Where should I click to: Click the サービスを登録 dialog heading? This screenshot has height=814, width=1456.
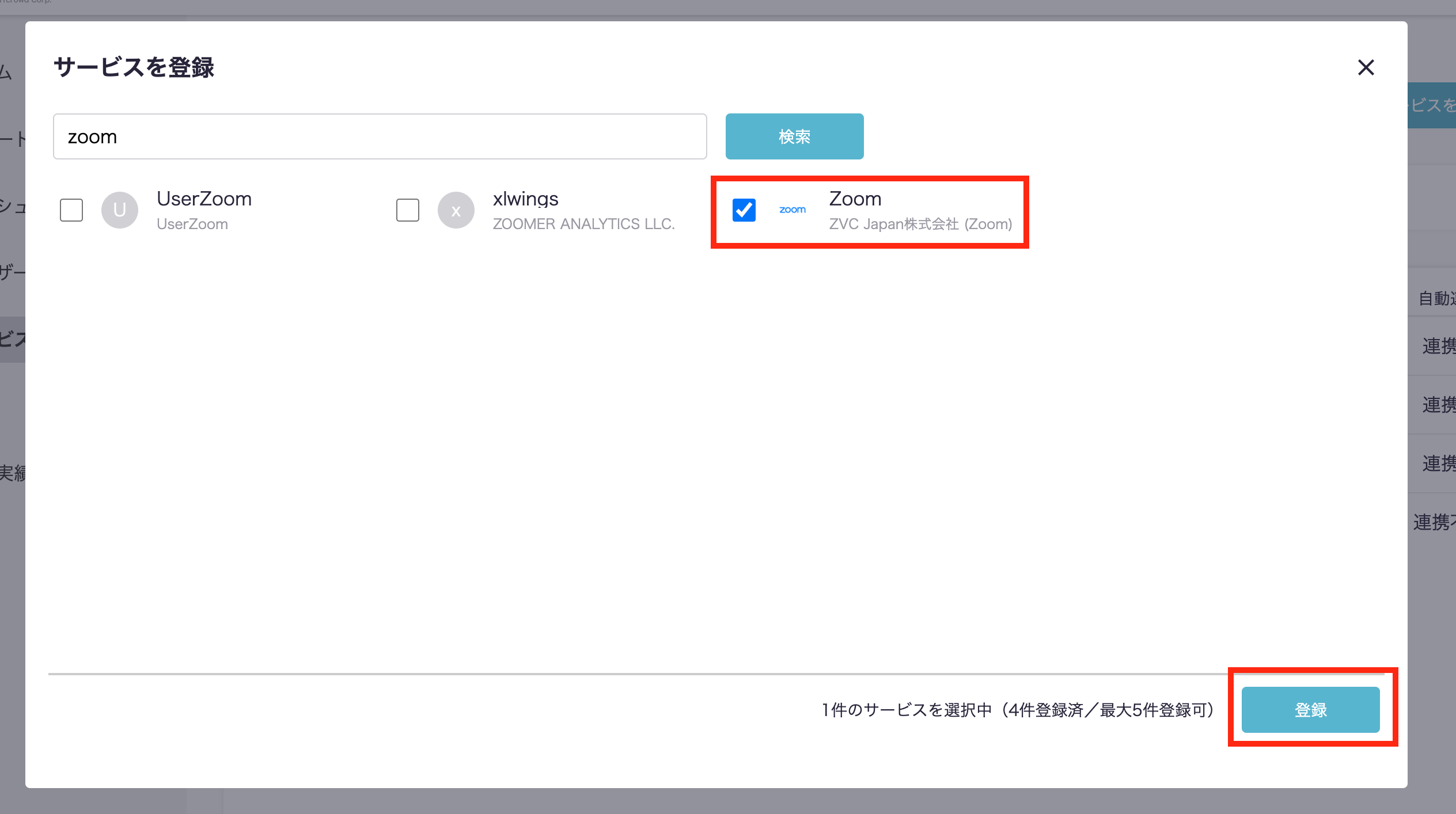click(134, 67)
